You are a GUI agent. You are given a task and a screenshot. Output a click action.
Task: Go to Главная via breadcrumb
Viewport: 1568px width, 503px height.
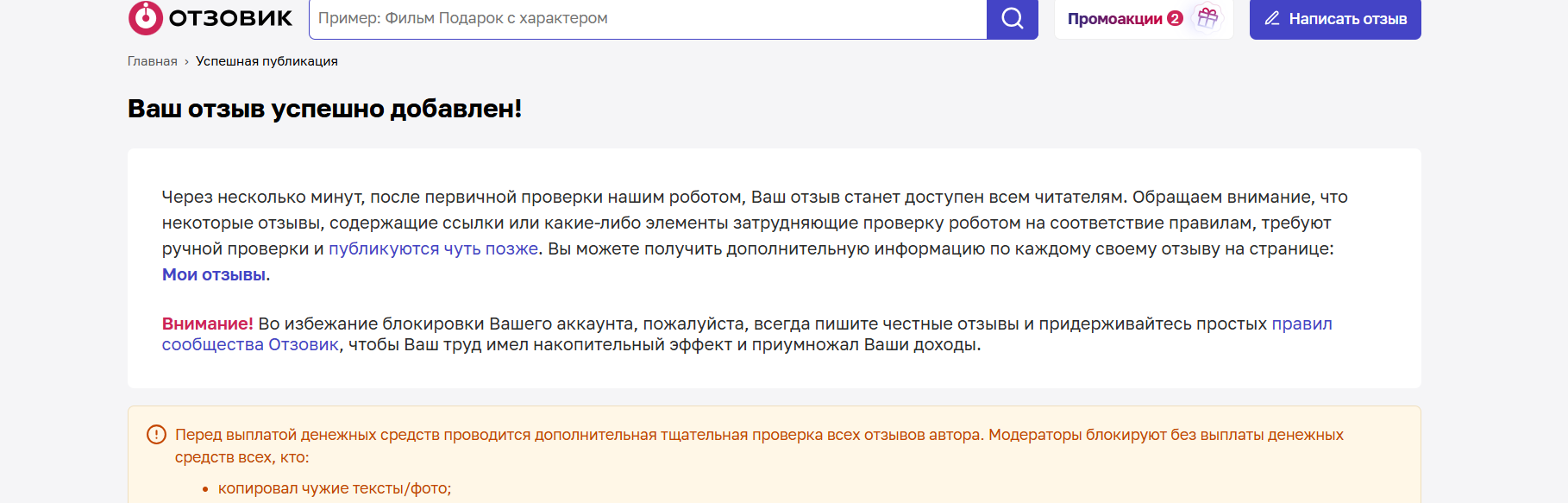coord(153,61)
